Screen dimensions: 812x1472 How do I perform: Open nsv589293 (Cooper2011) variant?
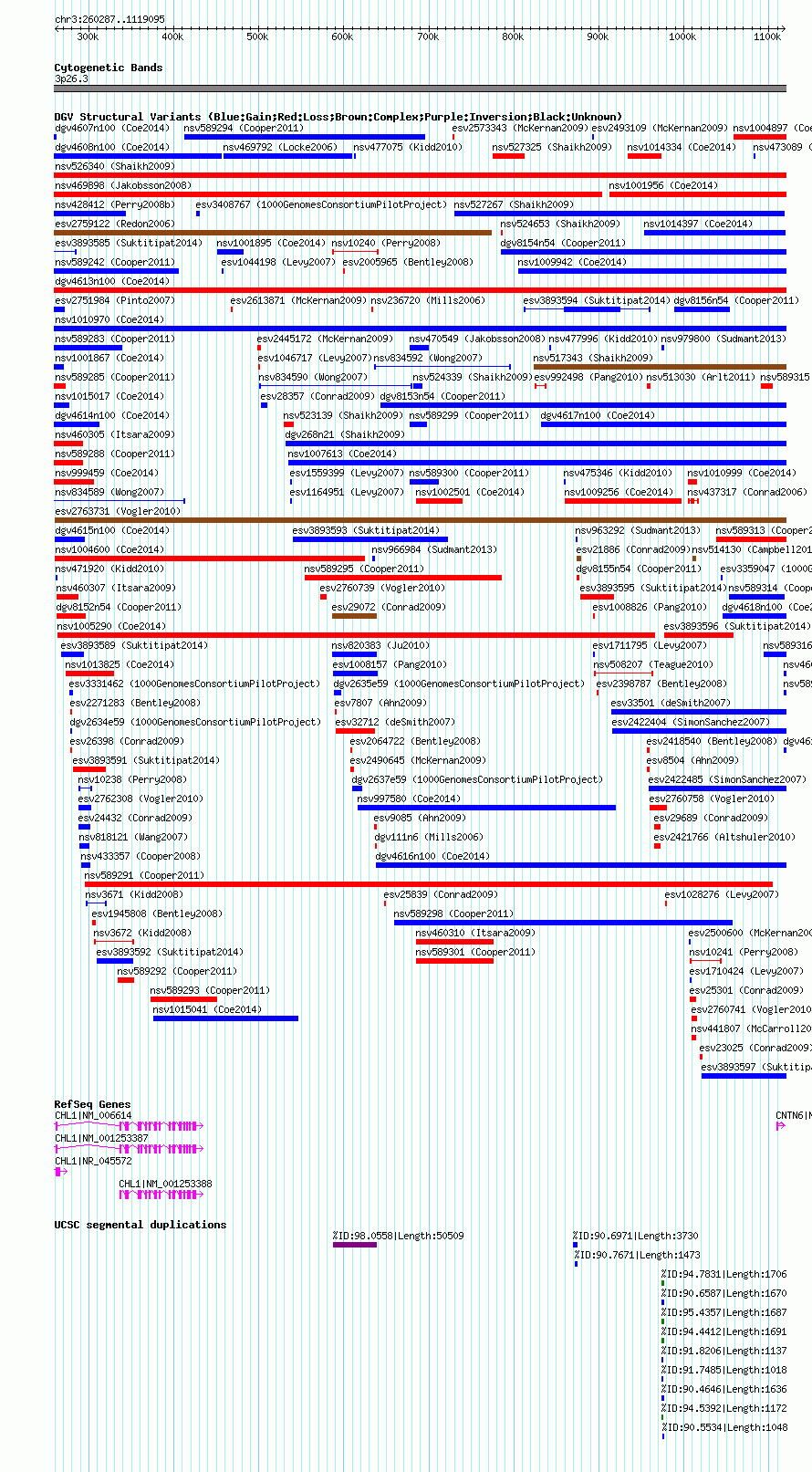click(210, 990)
